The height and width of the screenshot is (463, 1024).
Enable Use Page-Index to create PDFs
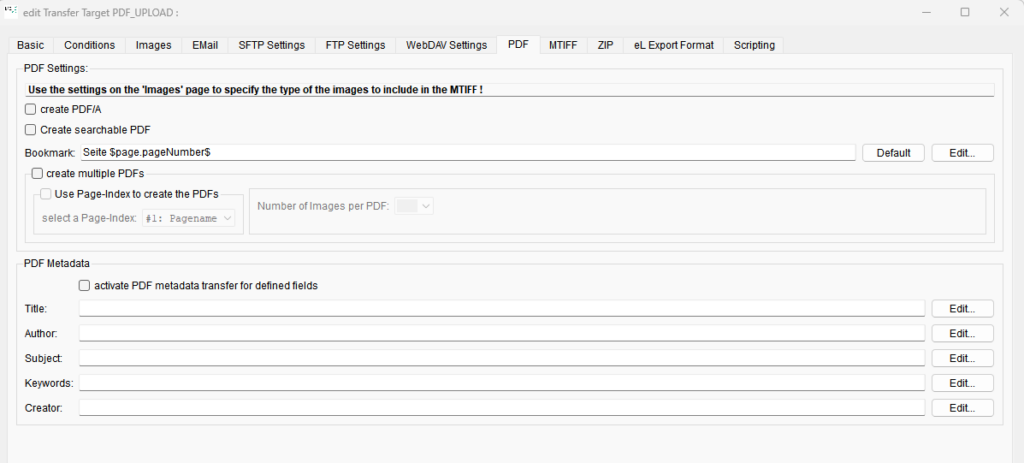[45, 194]
